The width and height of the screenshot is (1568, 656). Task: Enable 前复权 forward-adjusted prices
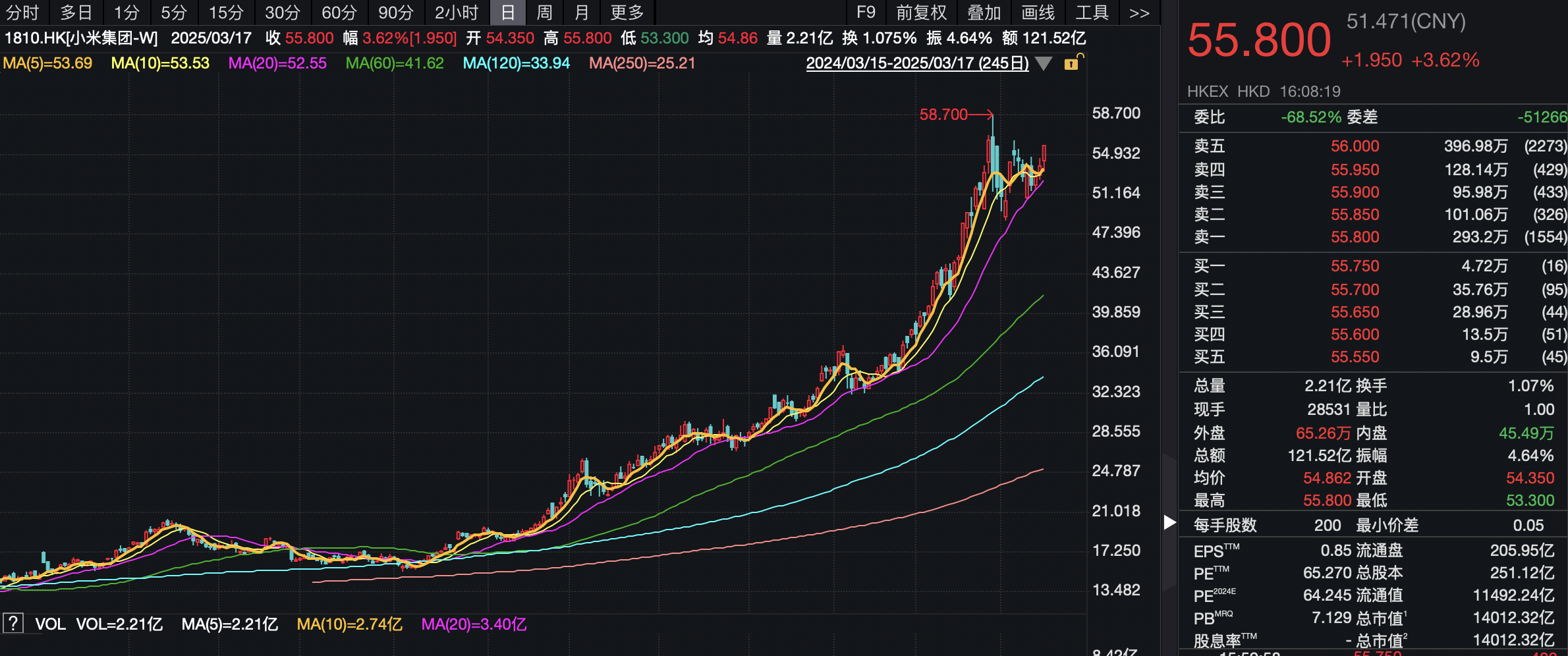(x=920, y=12)
